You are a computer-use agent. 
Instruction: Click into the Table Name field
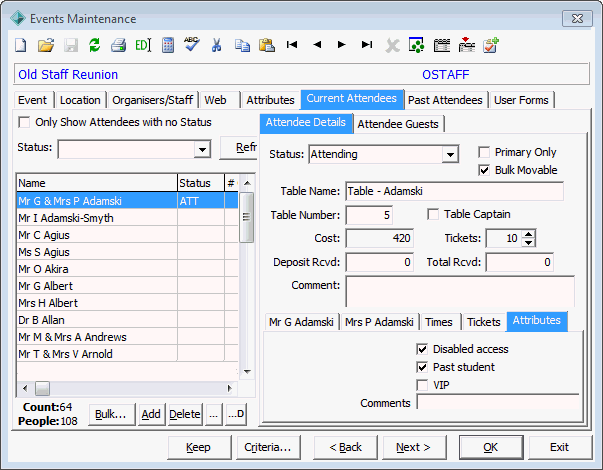click(x=454, y=191)
